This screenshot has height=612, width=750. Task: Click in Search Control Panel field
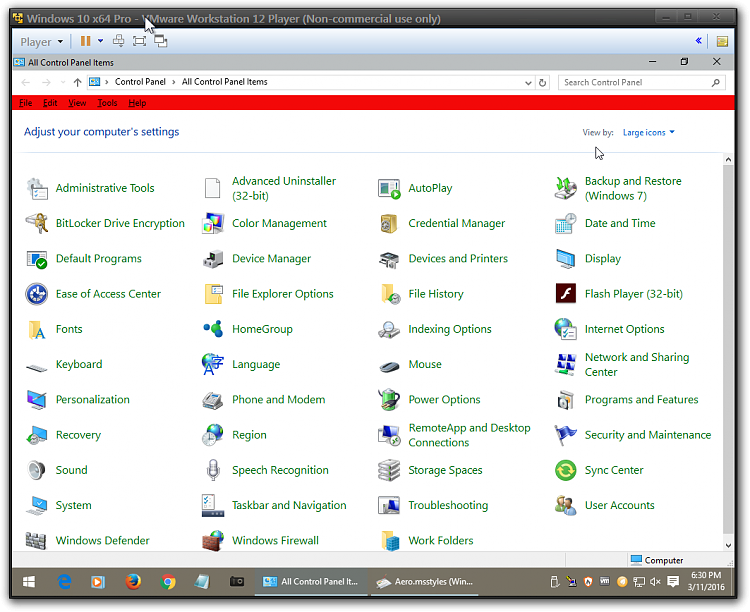pos(641,82)
